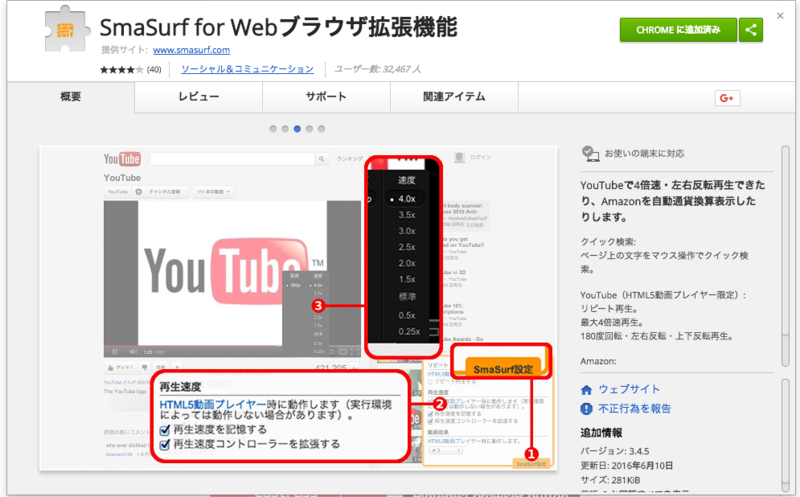Click the SmaSurf for Webブラウザ拡張機能 title
800x497 pixels.
(x=279, y=27)
